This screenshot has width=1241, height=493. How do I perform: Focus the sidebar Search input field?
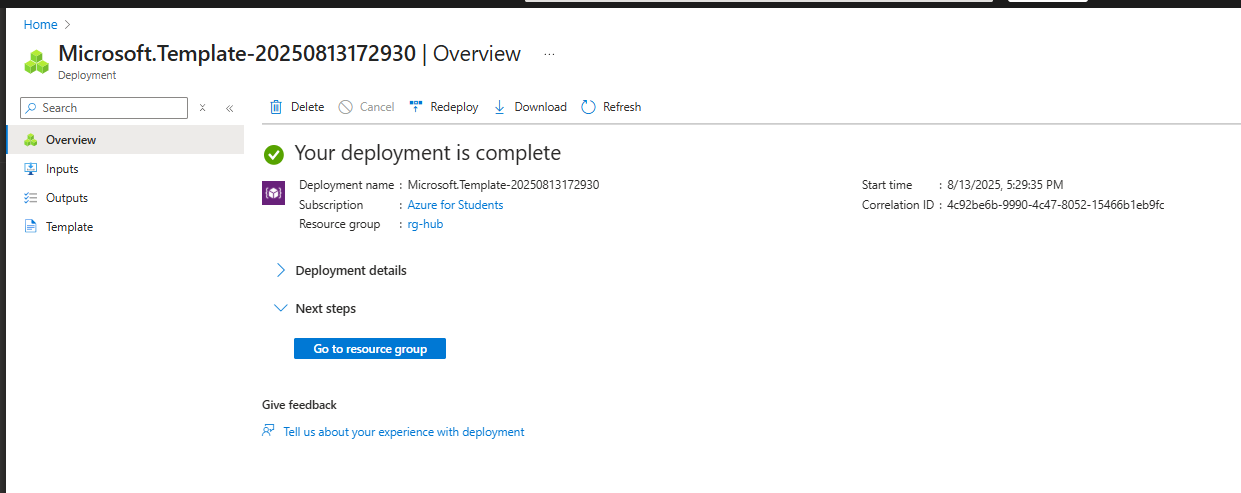104,108
